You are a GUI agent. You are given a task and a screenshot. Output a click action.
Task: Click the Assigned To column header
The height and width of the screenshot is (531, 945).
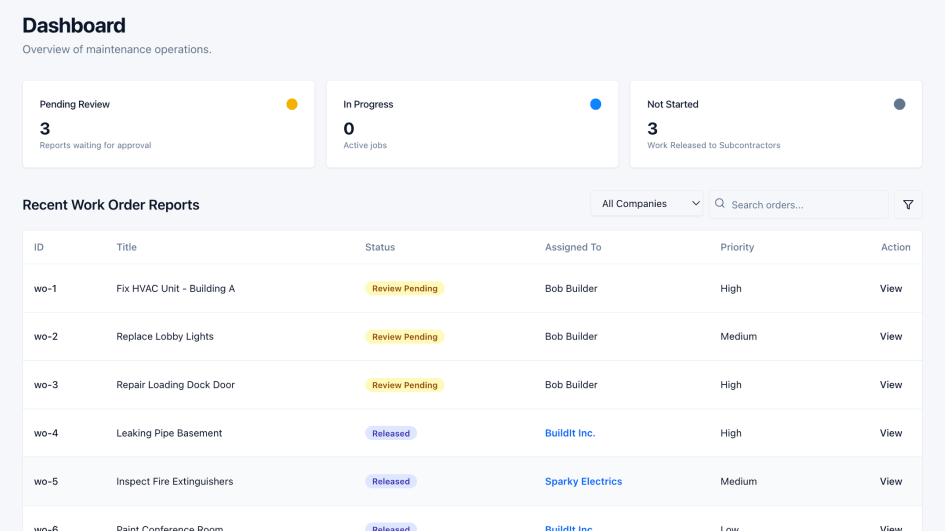[573, 247]
